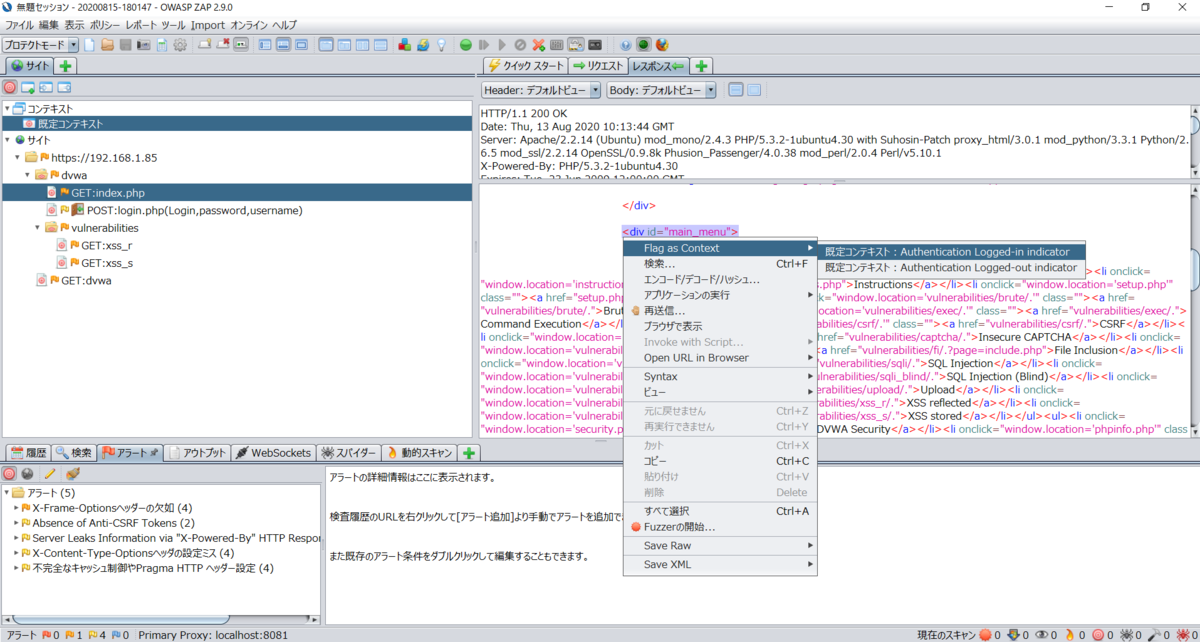
Task: Switch to the WebSockets tab
Action: click(x=273, y=453)
